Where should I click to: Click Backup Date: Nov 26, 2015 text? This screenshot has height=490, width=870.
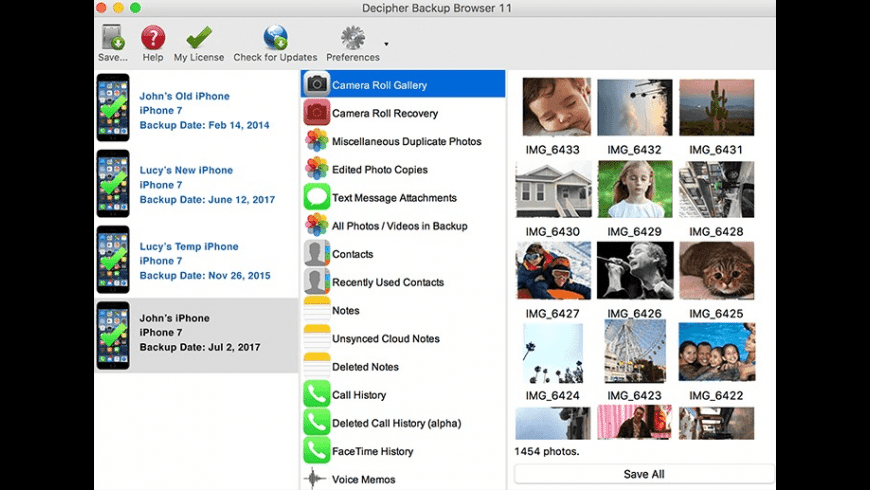(205, 276)
